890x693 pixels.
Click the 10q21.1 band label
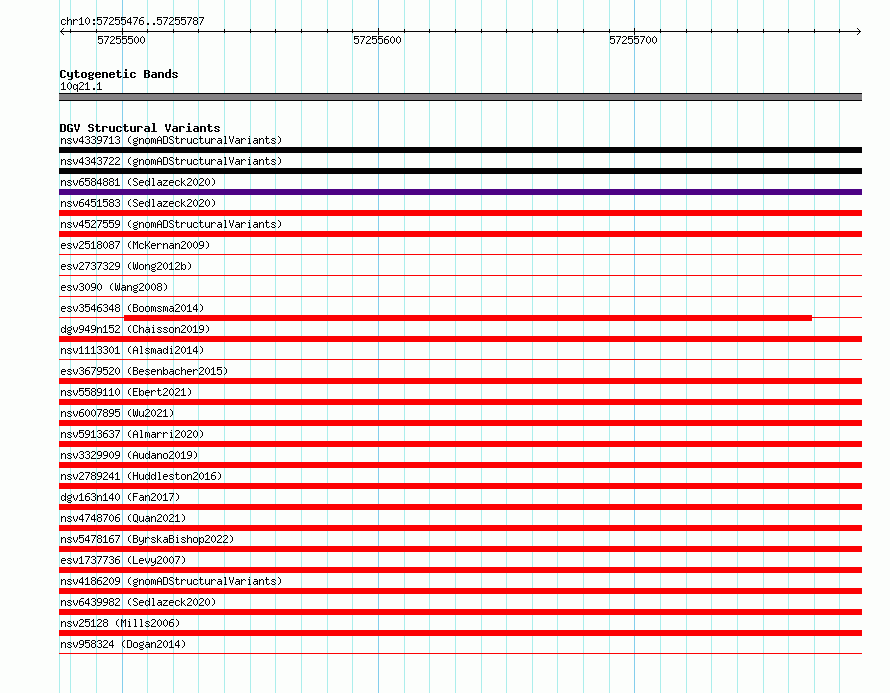point(81,86)
